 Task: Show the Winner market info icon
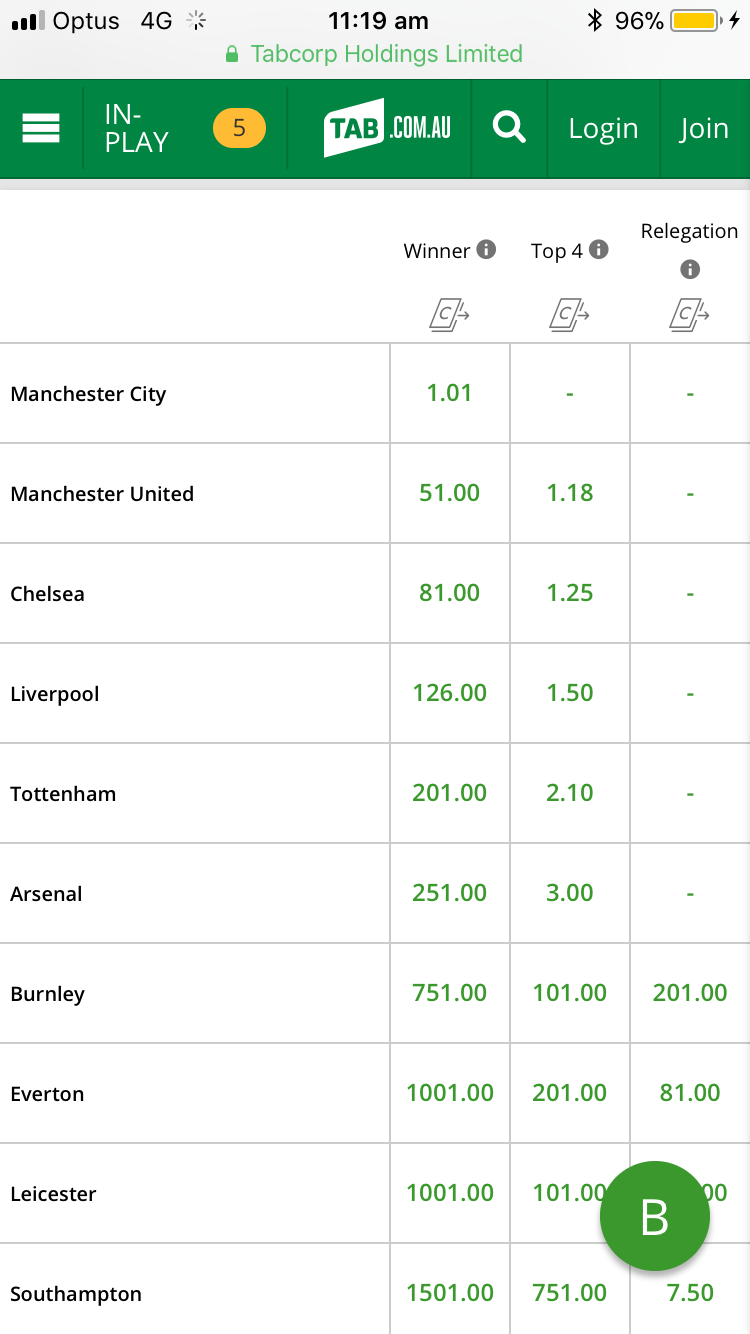pos(486,250)
